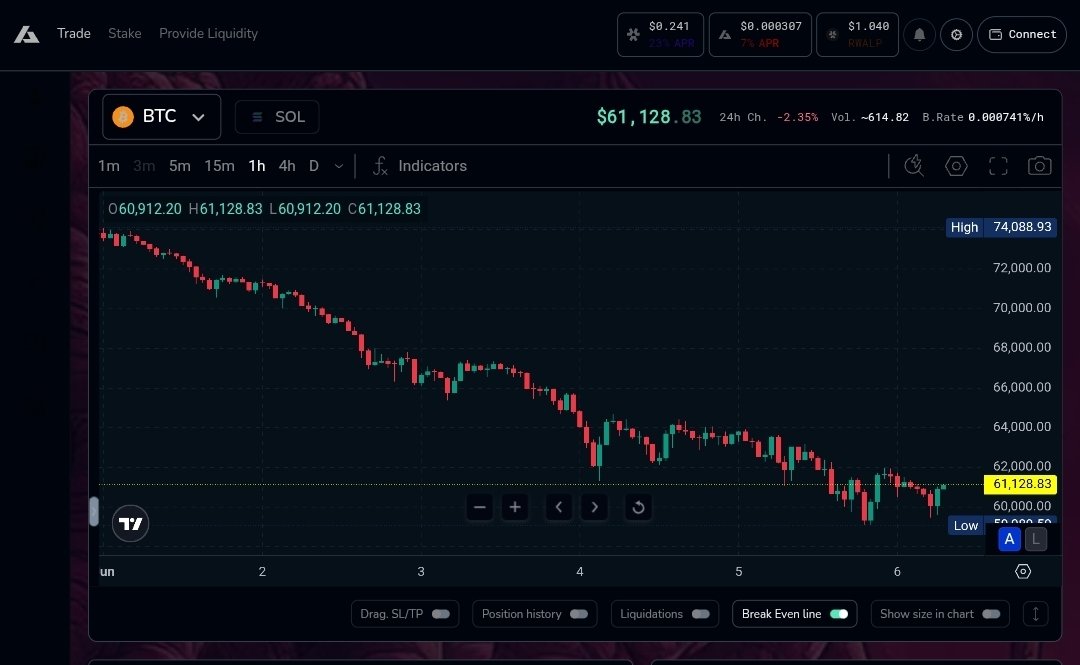Expand the BTC market selector
1080x665 pixels.
pyautogui.click(x=162, y=116)
